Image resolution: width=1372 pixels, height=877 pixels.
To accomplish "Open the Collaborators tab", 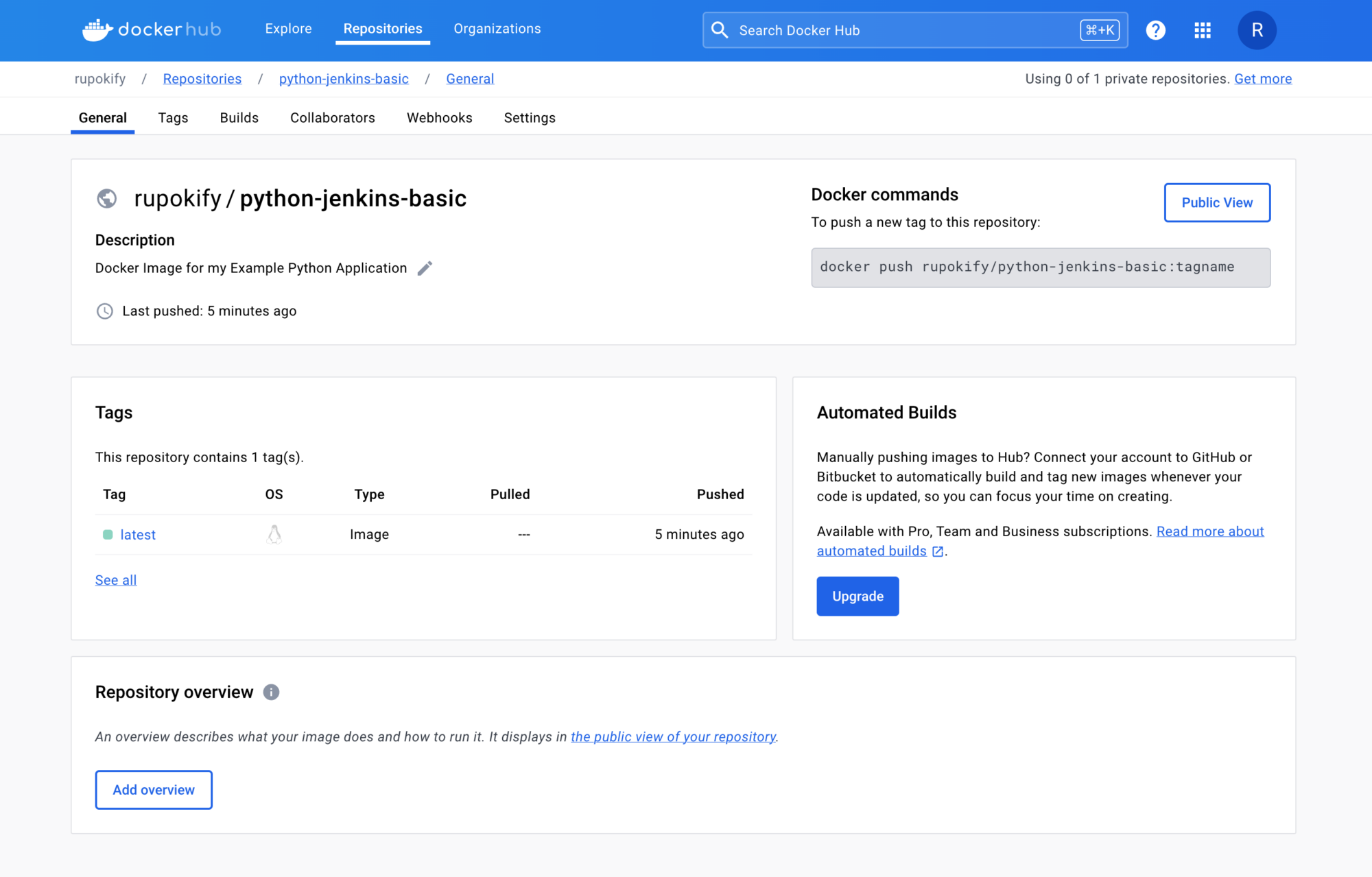I will pos(333,118).
